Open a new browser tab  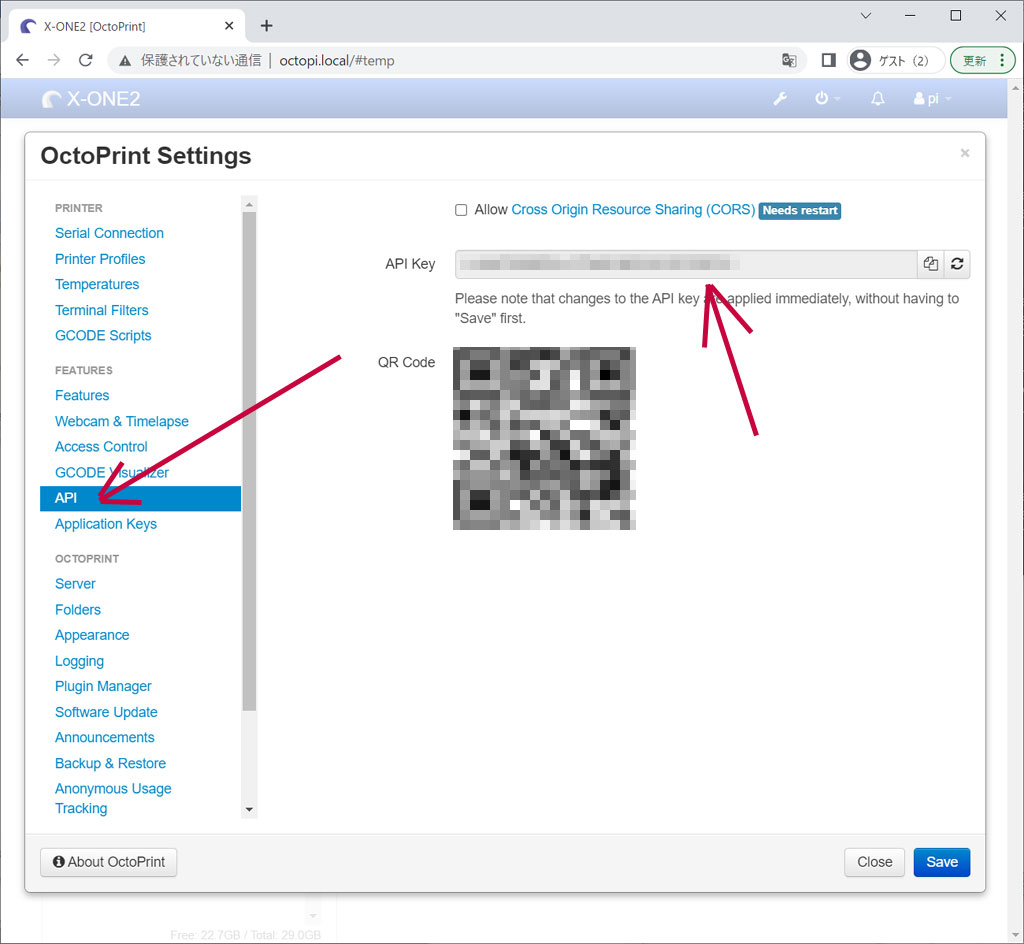point(266,26)
